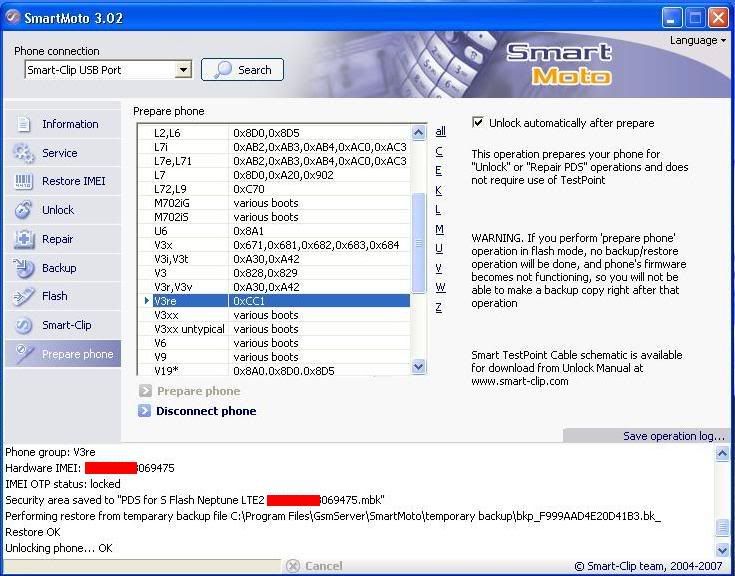Image resolution: width=735 pixels, height=576 pixels.
Task: Click the Repair first-aid icon
Action: tap(23, 239)
